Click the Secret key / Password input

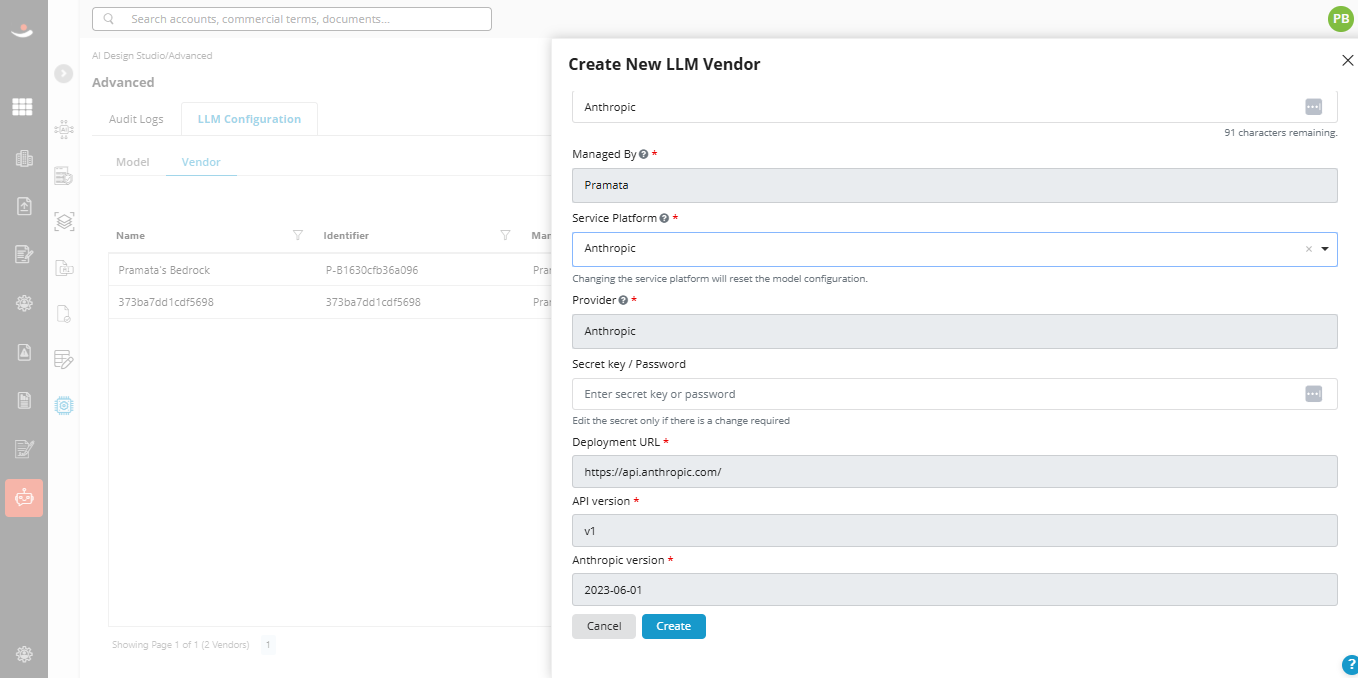954,394
